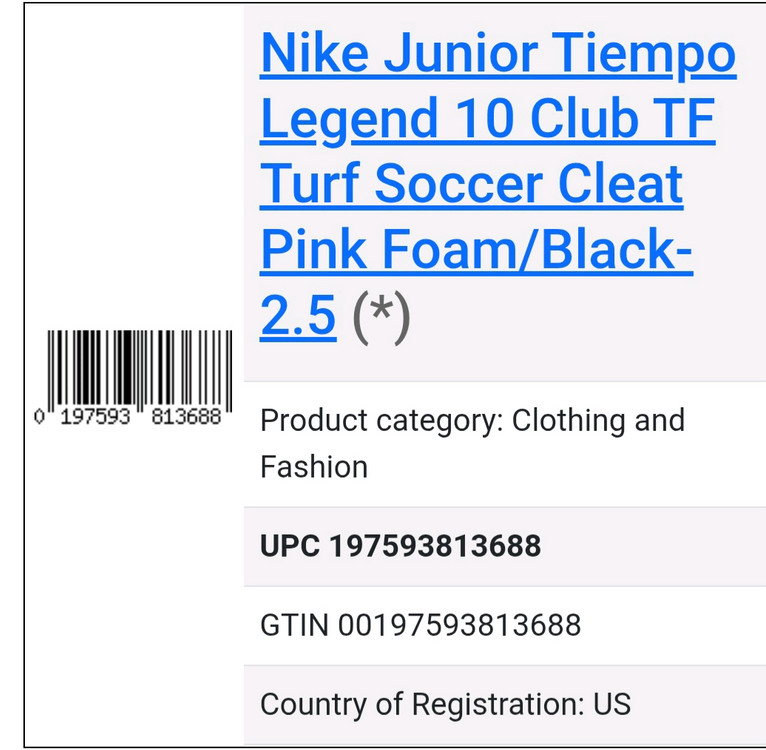Click the UPC barcode image
Viewport: 766px width, 750px height.
click(139, 368)
